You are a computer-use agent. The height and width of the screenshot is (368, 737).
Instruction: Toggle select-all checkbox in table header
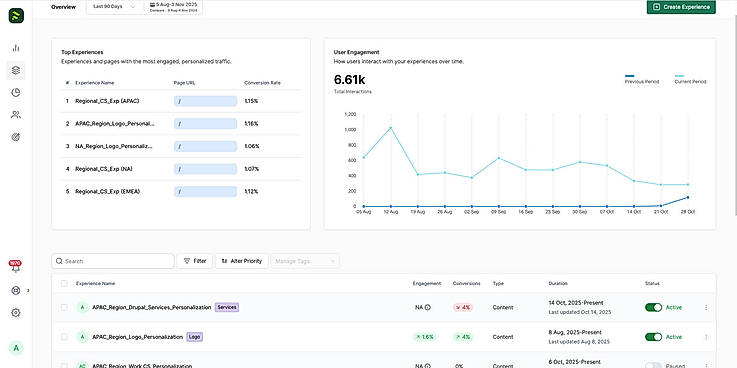64,283
